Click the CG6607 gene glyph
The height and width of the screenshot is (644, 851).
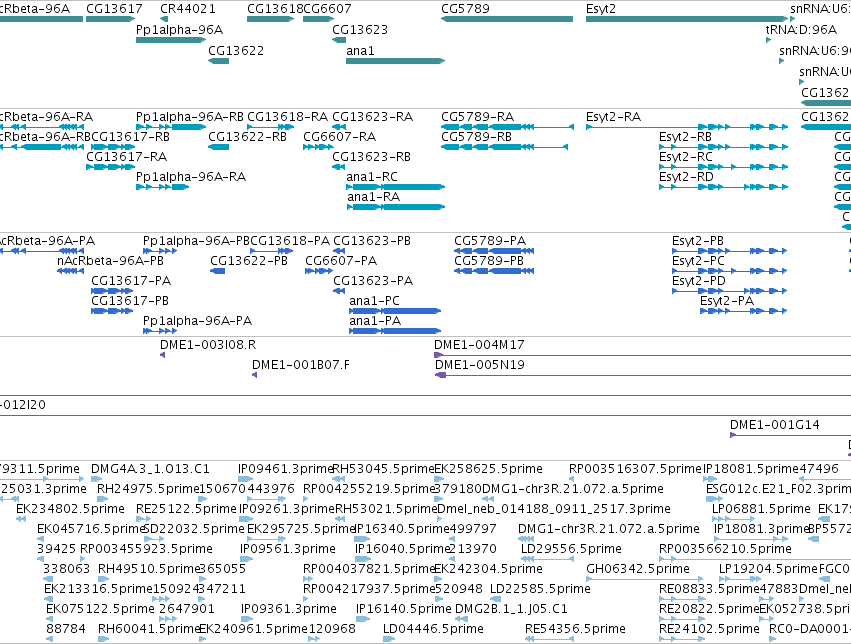(318, 19)
